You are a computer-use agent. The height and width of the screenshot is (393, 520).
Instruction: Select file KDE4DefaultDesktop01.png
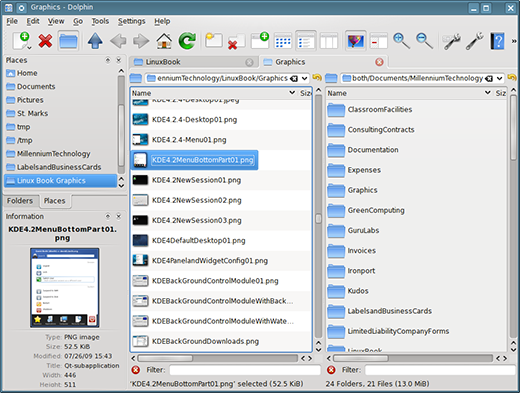[x=198, y=241]
